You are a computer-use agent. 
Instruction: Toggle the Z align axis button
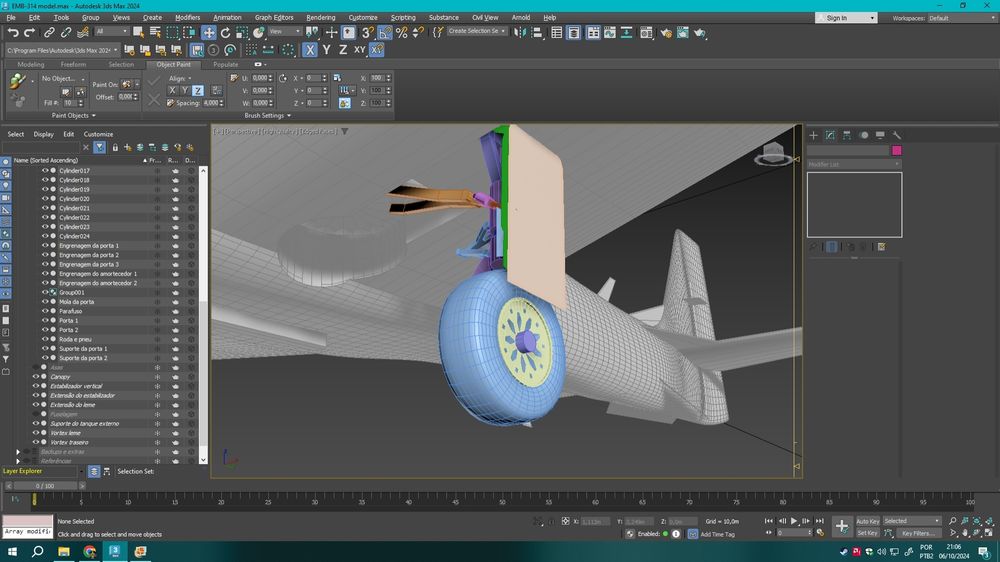point(198,91)
